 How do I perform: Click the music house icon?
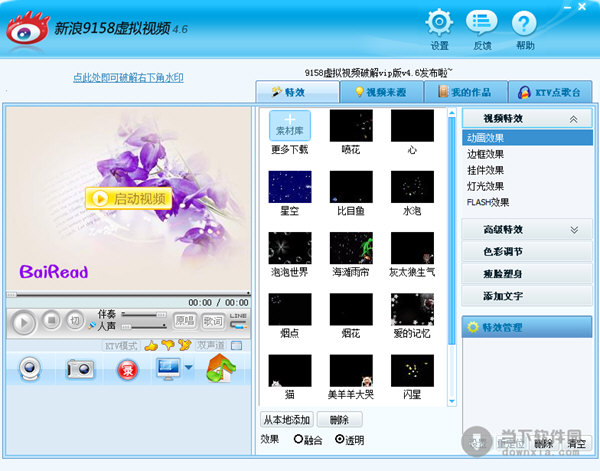(221, 368)
